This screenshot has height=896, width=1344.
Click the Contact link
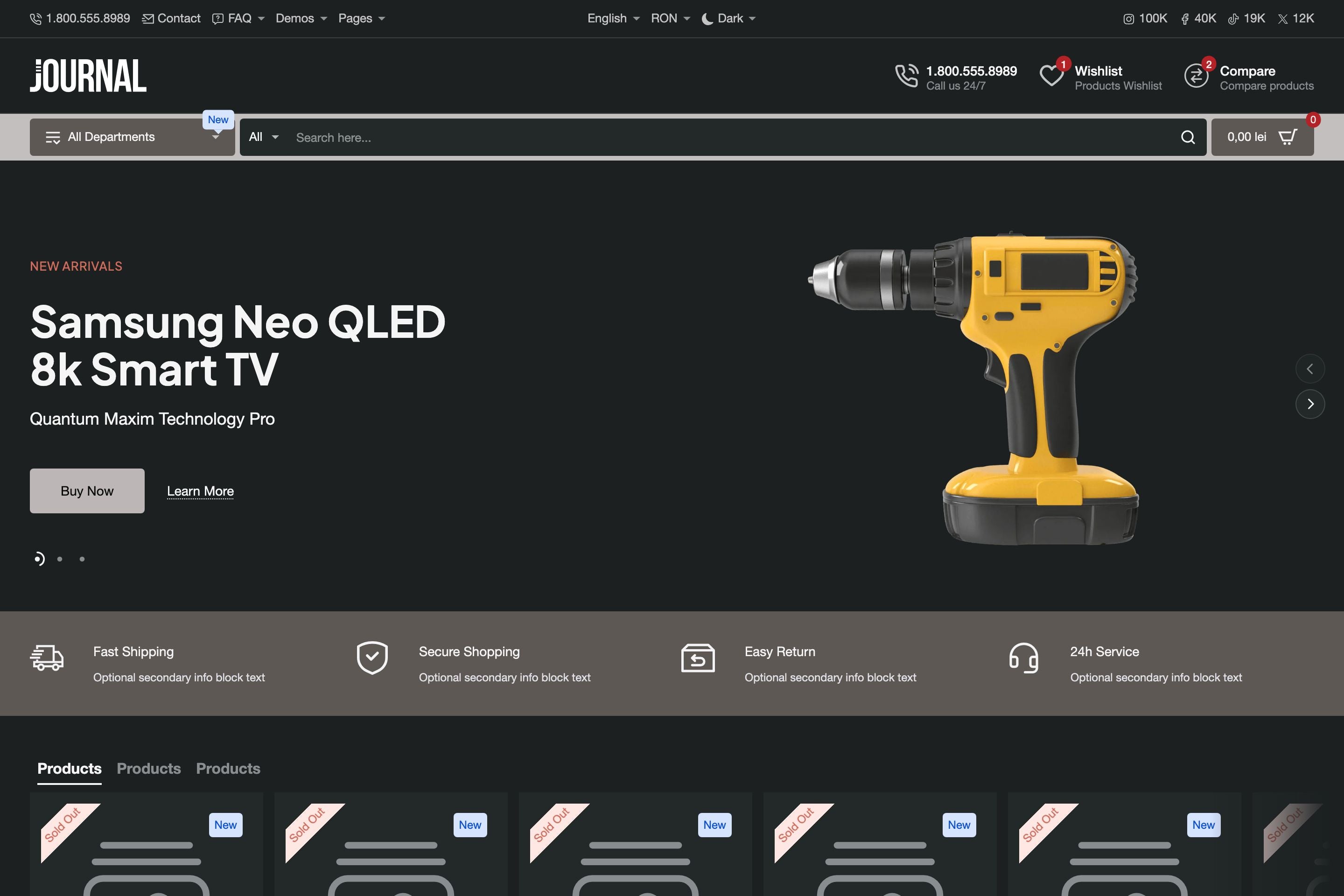coord(178,19)
